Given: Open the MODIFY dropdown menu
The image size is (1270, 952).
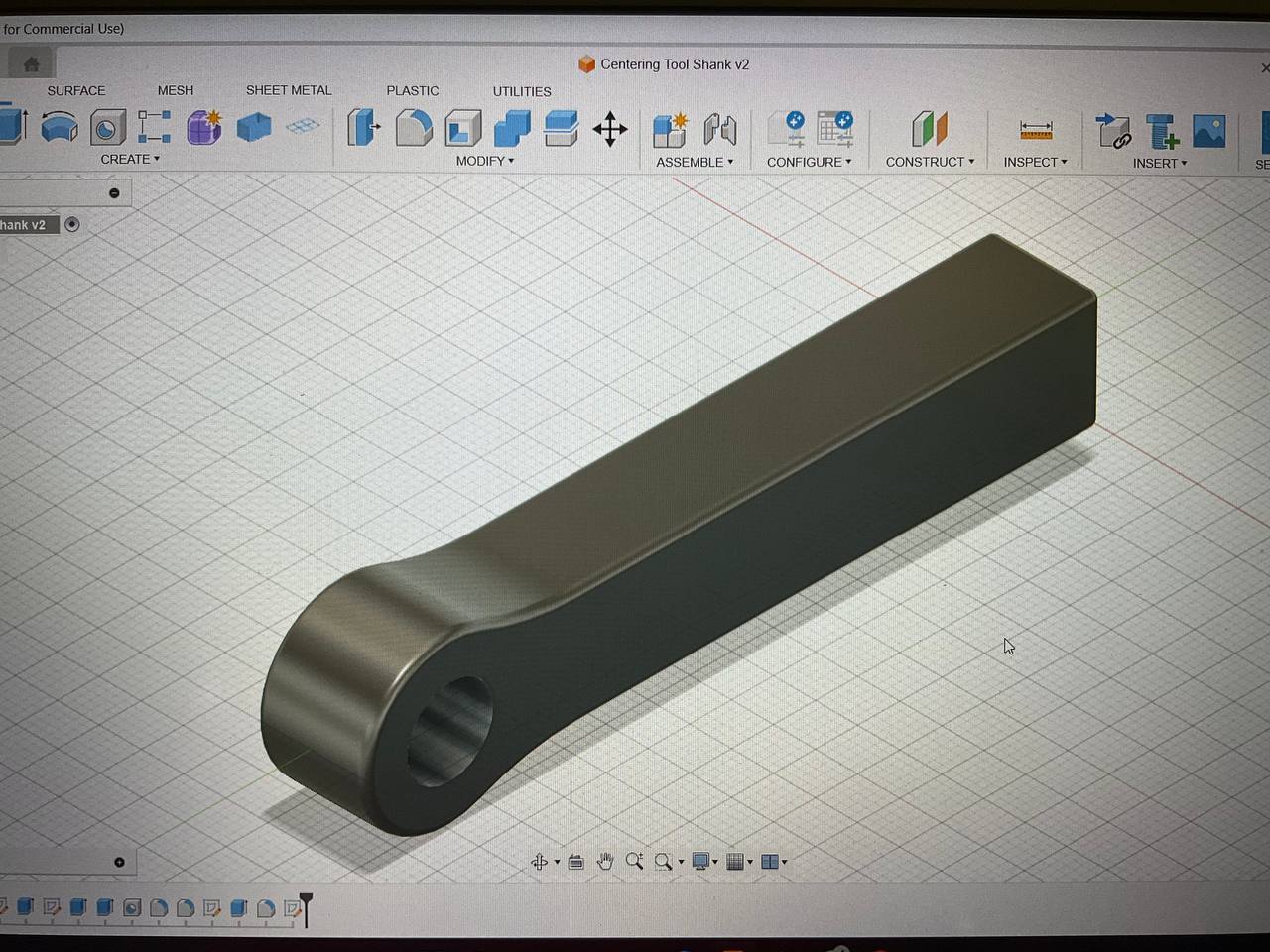Looking at the screenshot, I should pyautogui.click(x=485, y=161).
